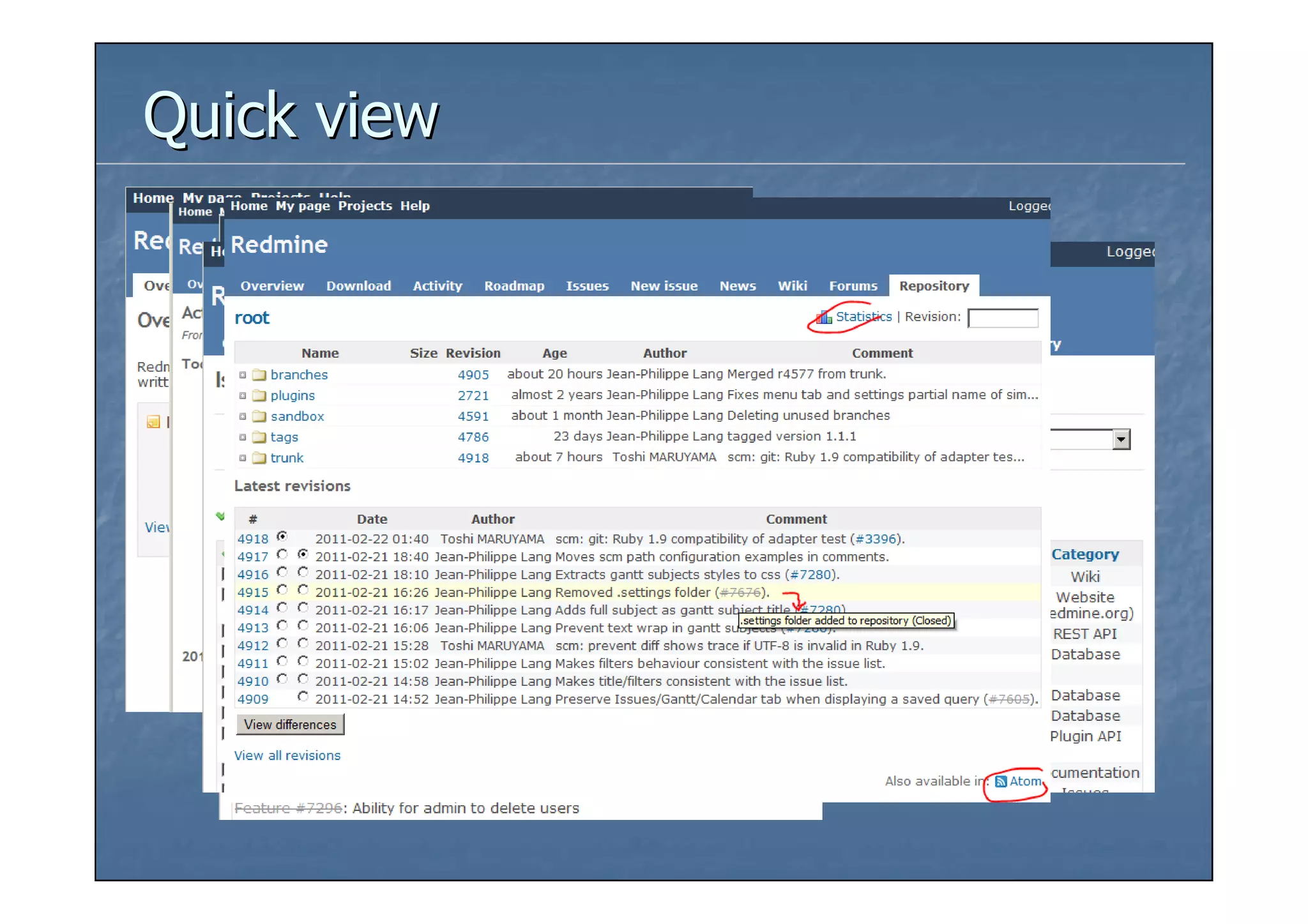Open the Wiki tab
The height and width of the screenshot is (924, 1308).
[x=792, y=286]
